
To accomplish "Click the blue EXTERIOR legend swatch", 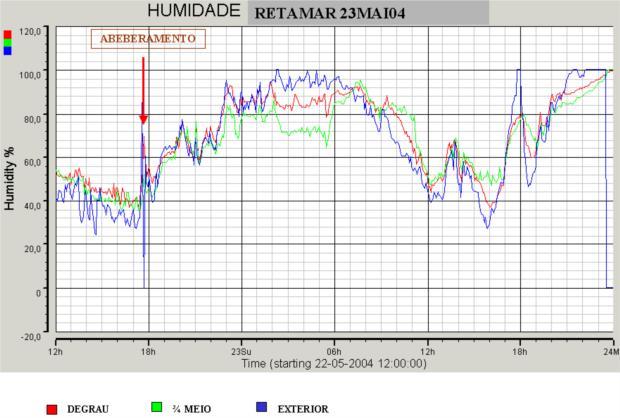I will pyautogui.click(x=260, y=408).
